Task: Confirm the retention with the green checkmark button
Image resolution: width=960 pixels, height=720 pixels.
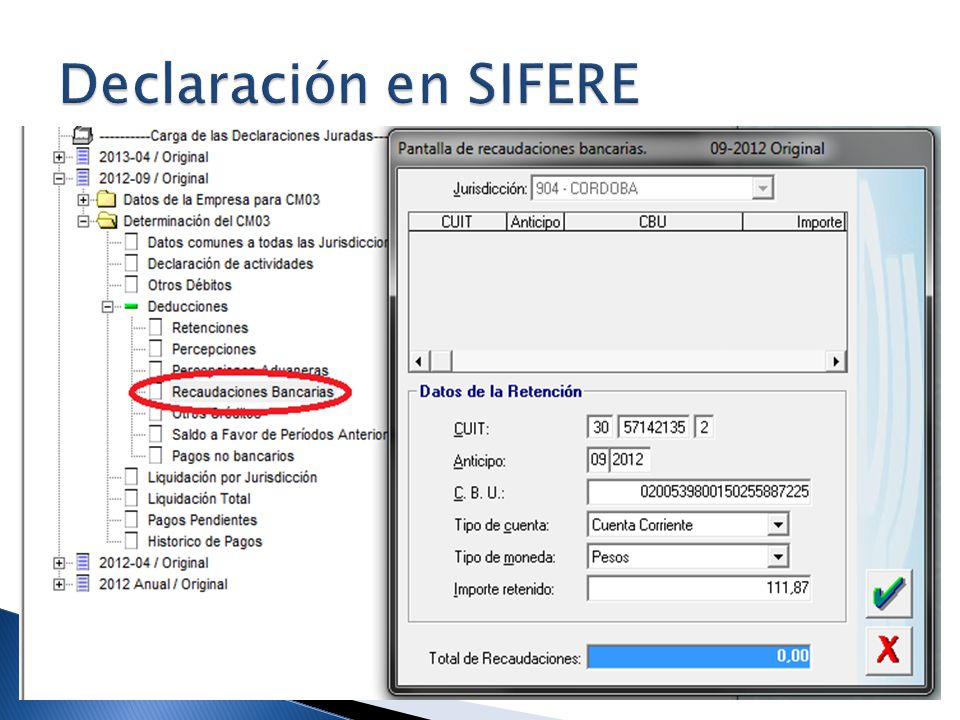Action: pyautogui.click(x=888, y=593)
